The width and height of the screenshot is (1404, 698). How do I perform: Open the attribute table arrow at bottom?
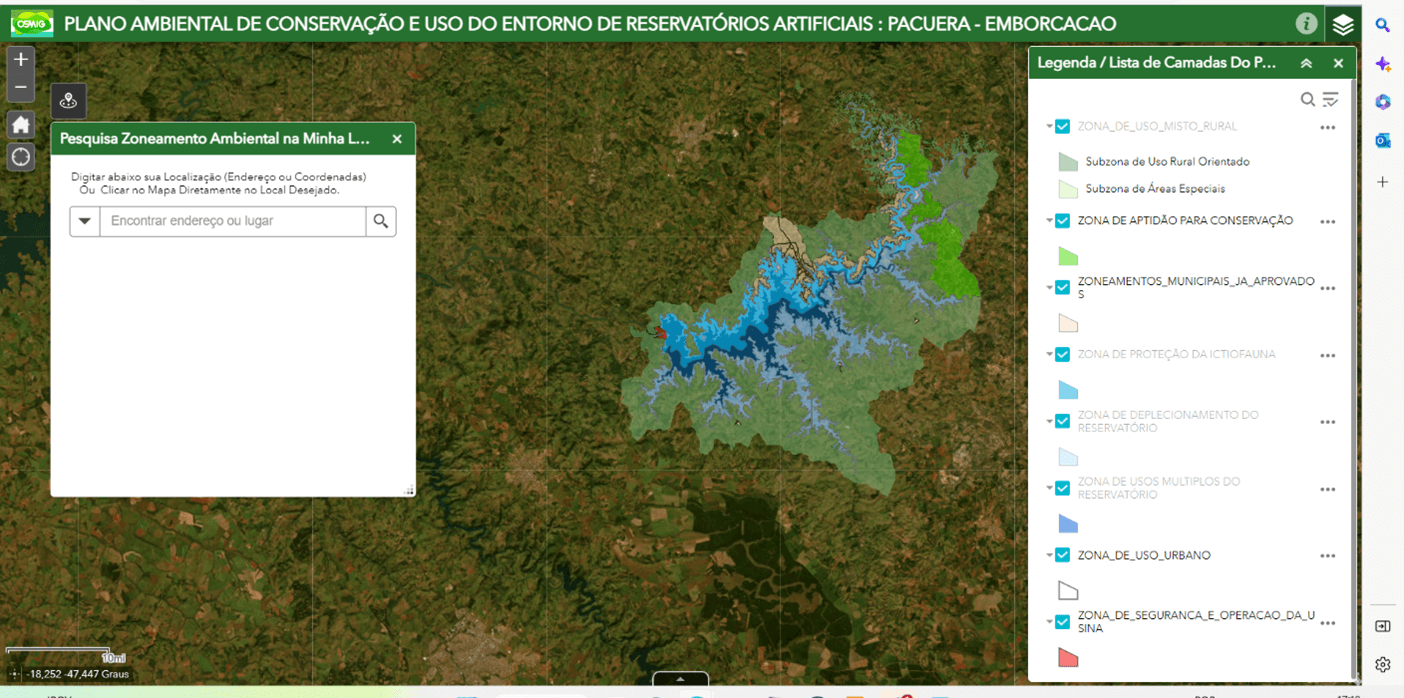click(x=680, y=680)
